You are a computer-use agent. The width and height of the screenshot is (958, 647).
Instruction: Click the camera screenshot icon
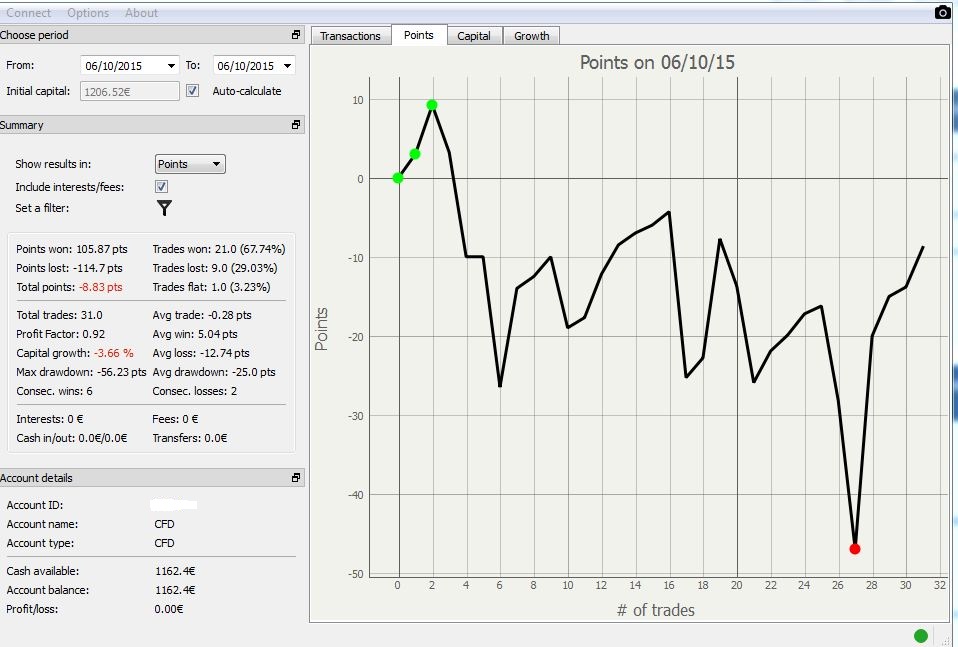tap(942, 12)
